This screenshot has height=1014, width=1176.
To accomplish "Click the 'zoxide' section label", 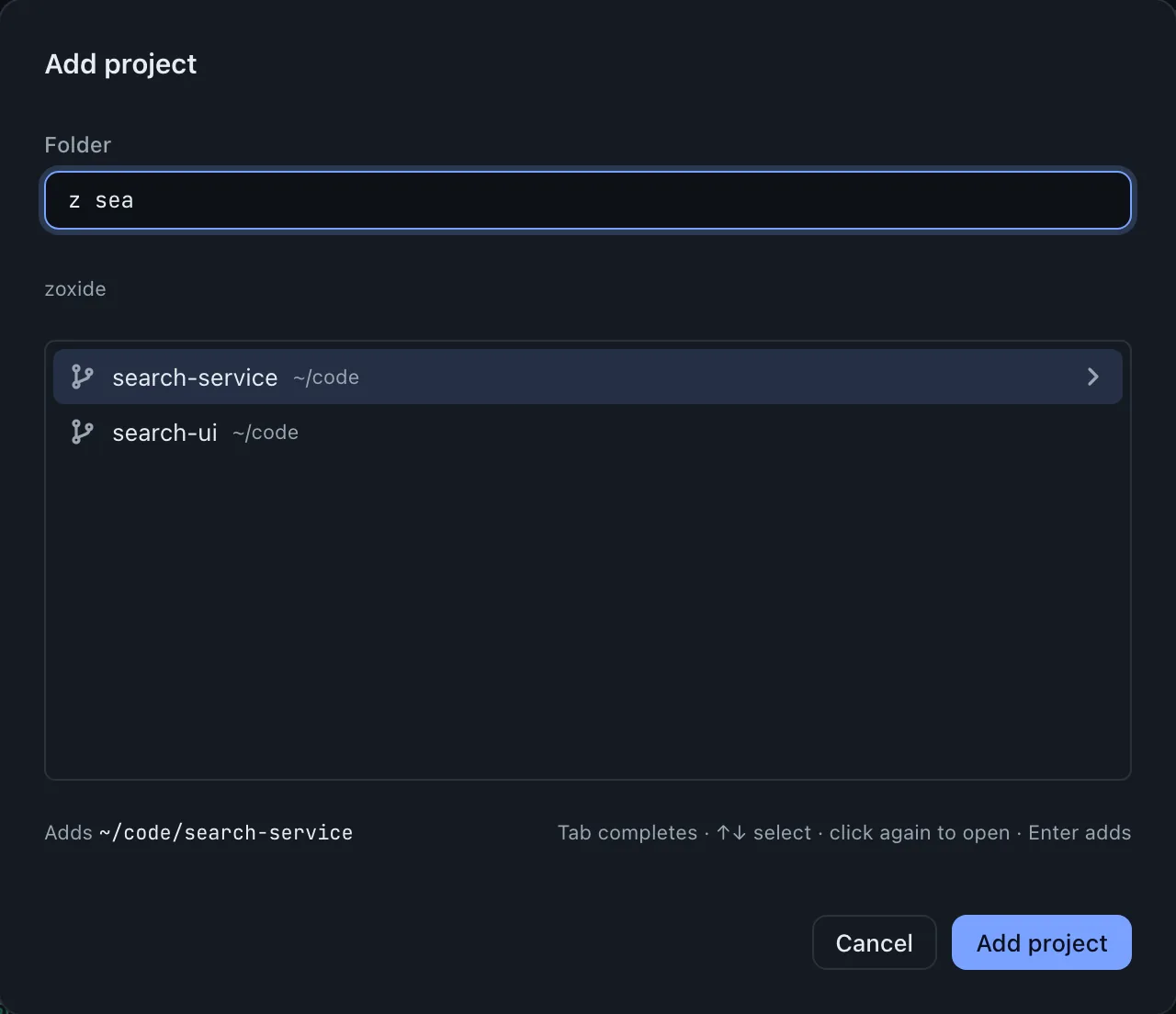I will click(75, 288).
